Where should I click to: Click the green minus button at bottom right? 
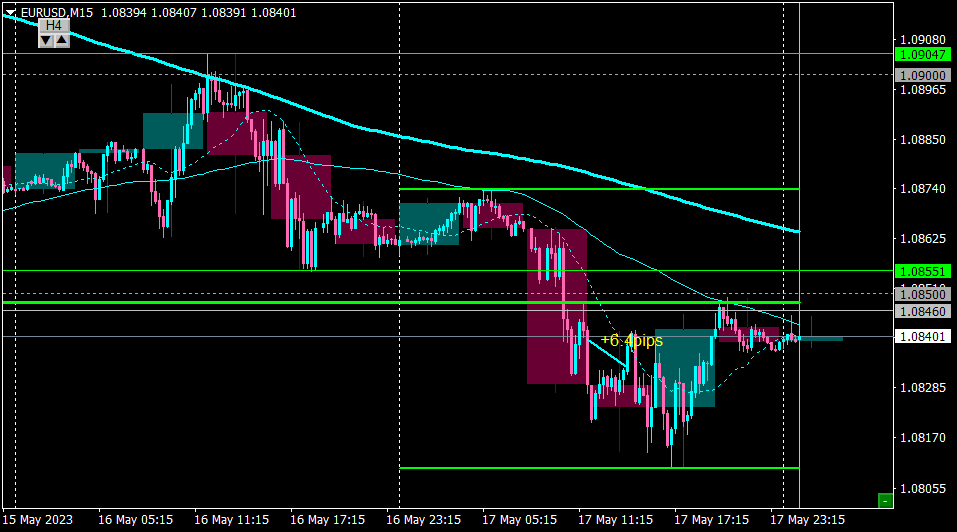(x=884, y=501)
